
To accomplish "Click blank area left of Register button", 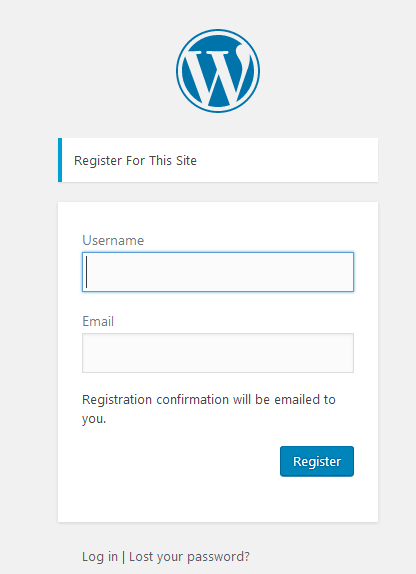I will click(181, 461).
